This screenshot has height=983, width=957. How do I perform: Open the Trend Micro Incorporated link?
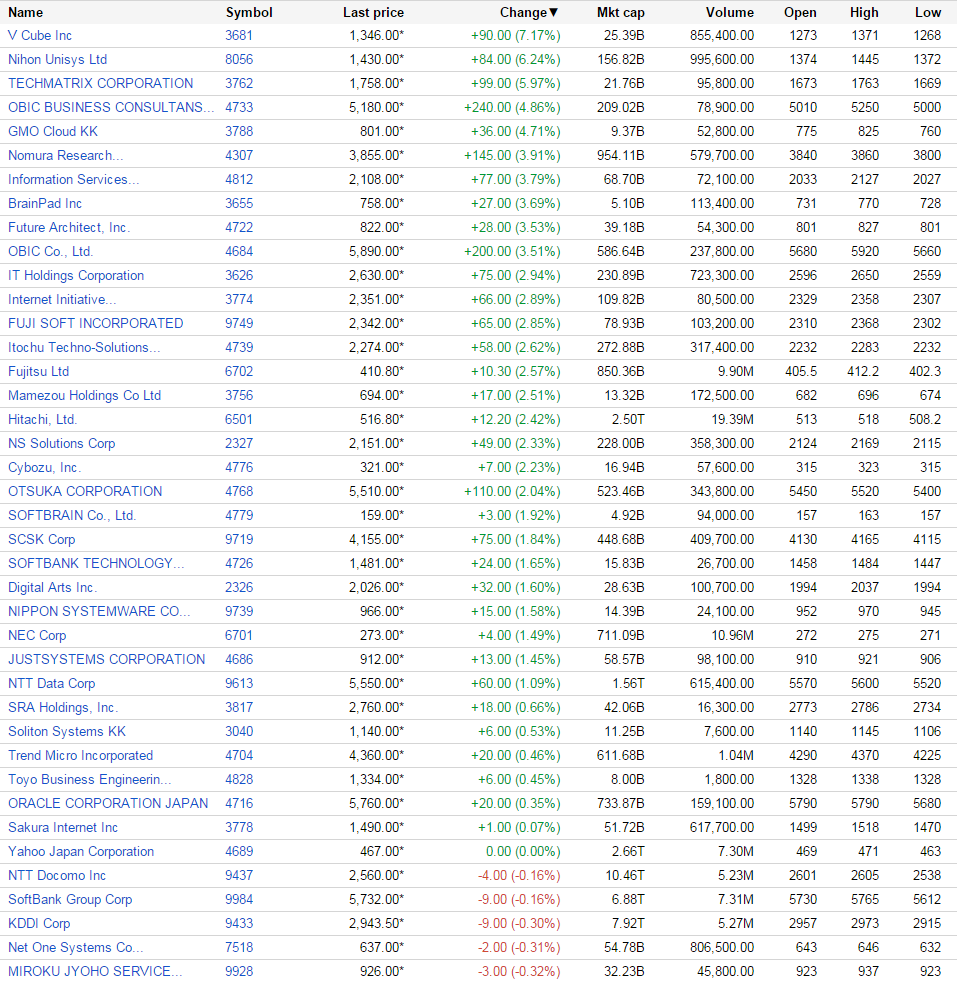pos(80,756)
